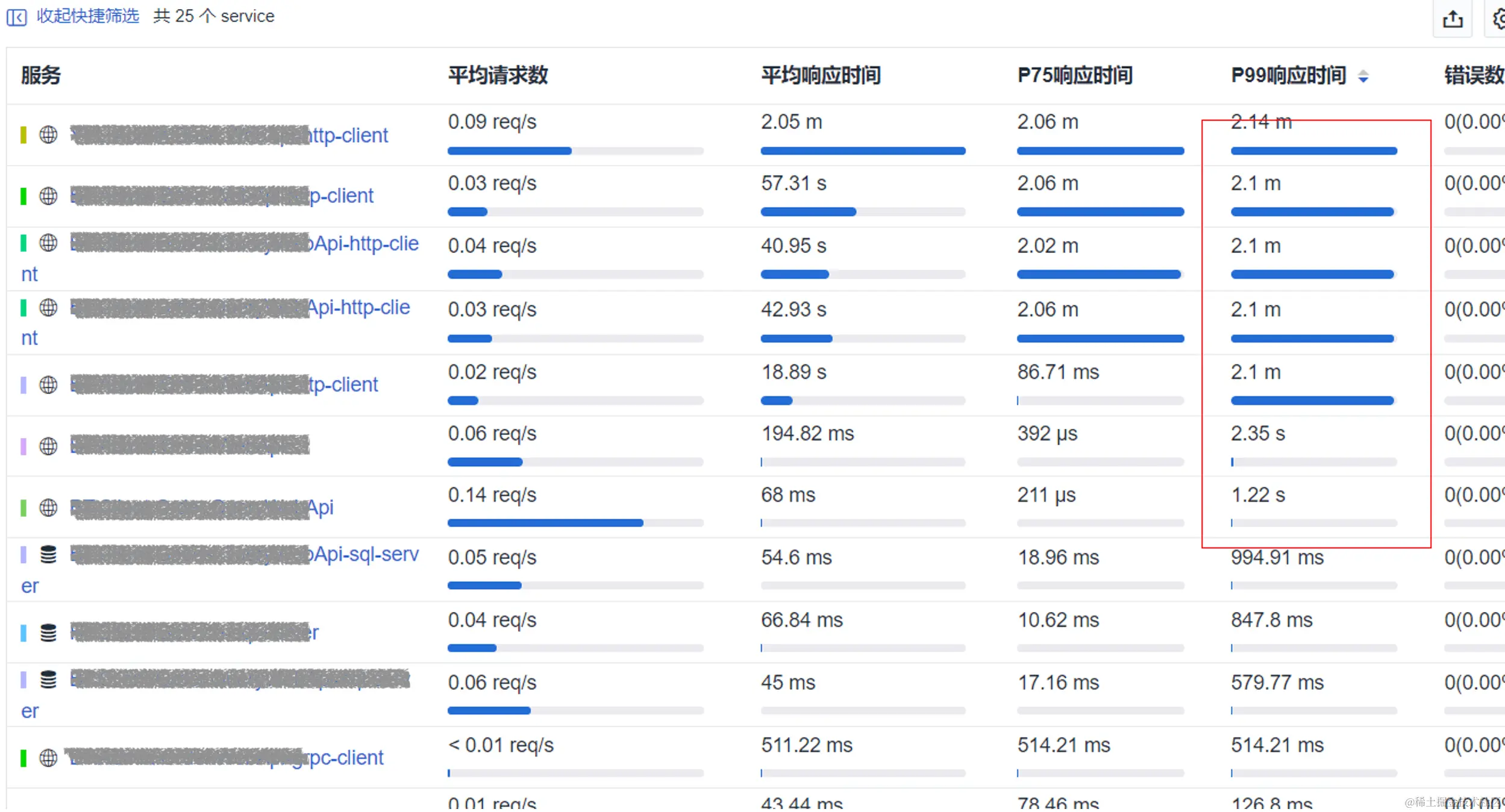
Task: Click the yellow color marker of first service
Action: 23,135
